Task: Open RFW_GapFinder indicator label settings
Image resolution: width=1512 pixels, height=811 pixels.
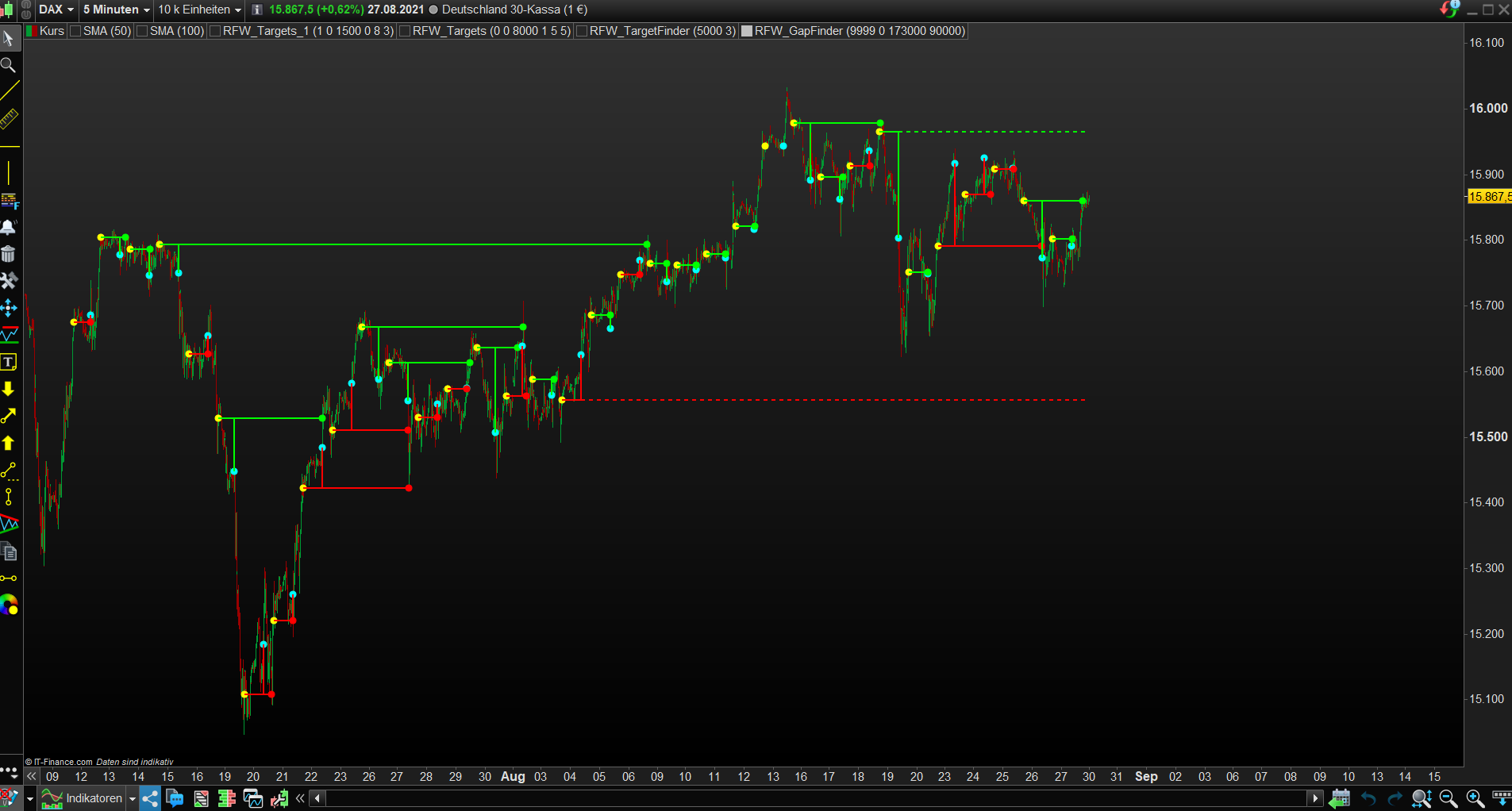Action: click(860, 31)
